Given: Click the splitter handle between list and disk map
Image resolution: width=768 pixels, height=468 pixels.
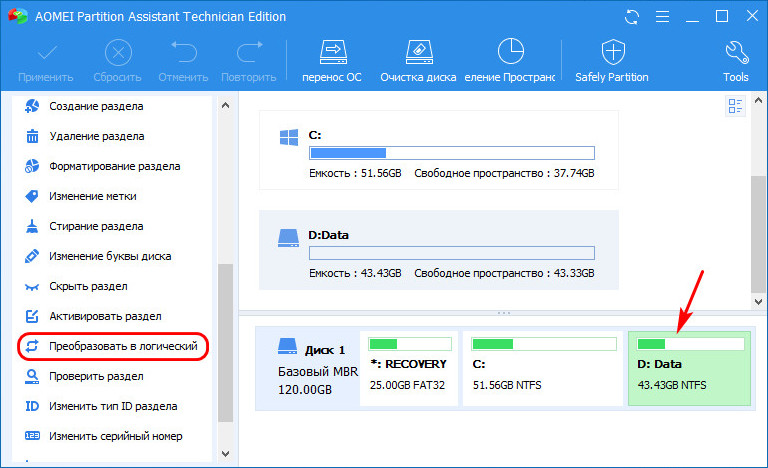Looking at the screenshot, I should tap(504, 313).
